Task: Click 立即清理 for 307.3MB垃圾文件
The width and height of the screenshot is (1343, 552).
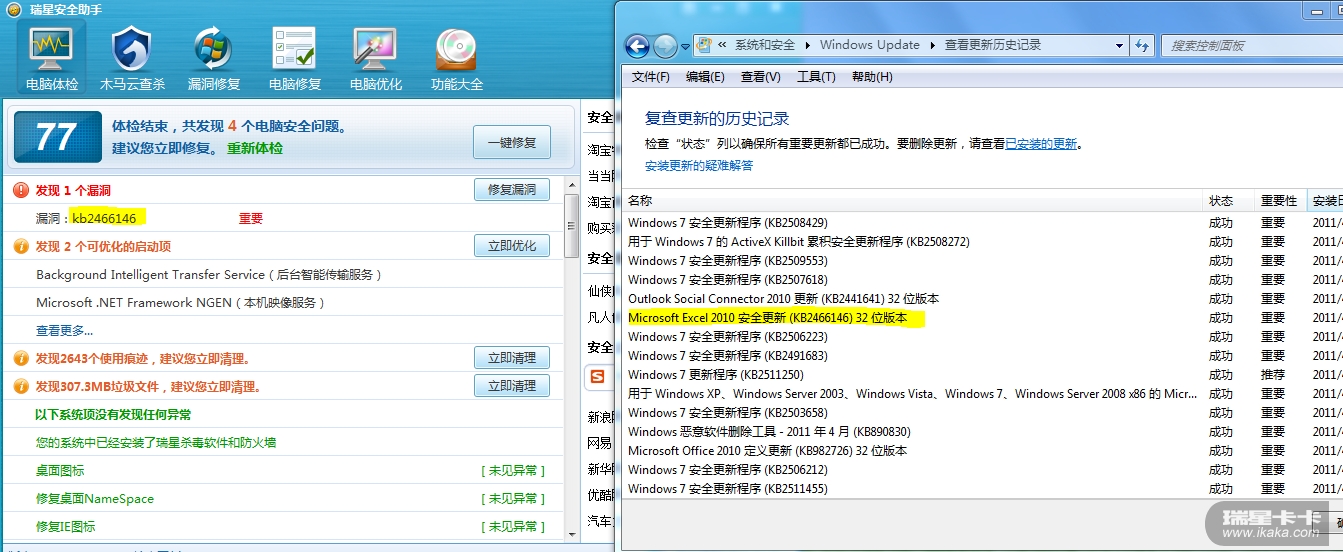Action: tap(512, 386)
